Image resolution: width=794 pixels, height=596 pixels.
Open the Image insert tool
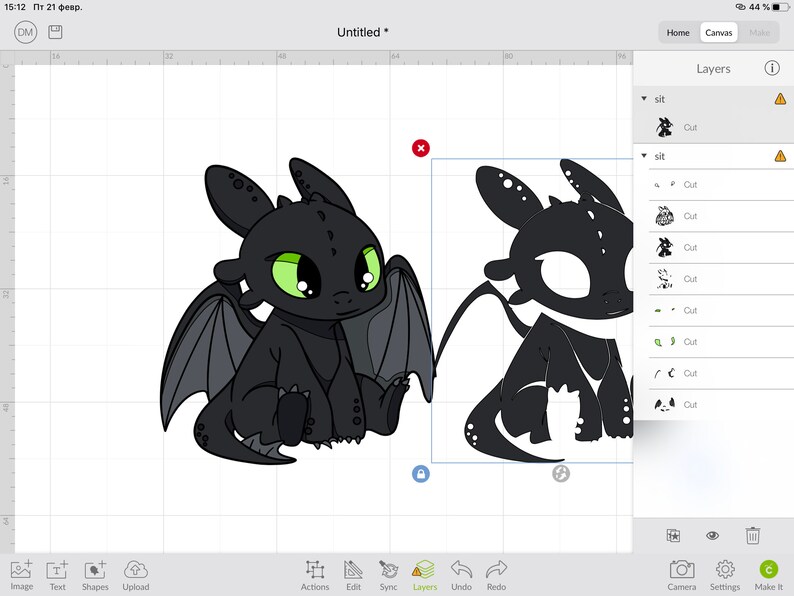[x=22, y=575]
